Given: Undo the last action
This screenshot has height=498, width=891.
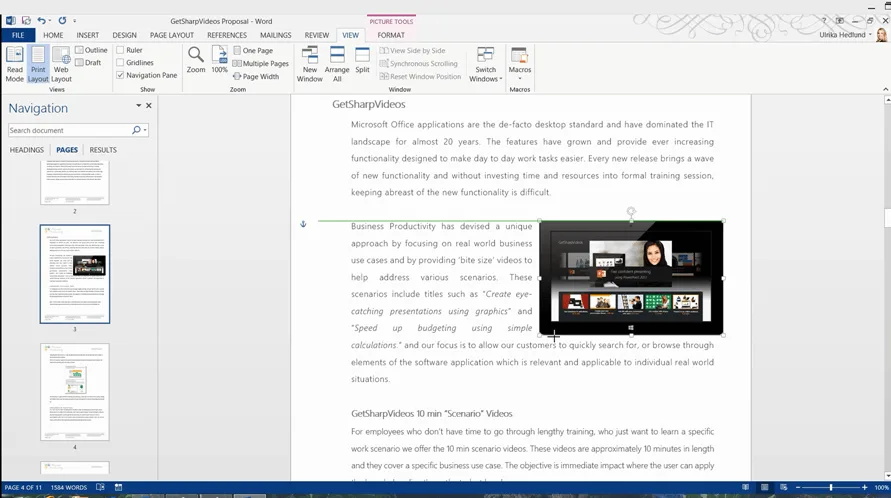Looking at the screenshot, I should point(41,20).
